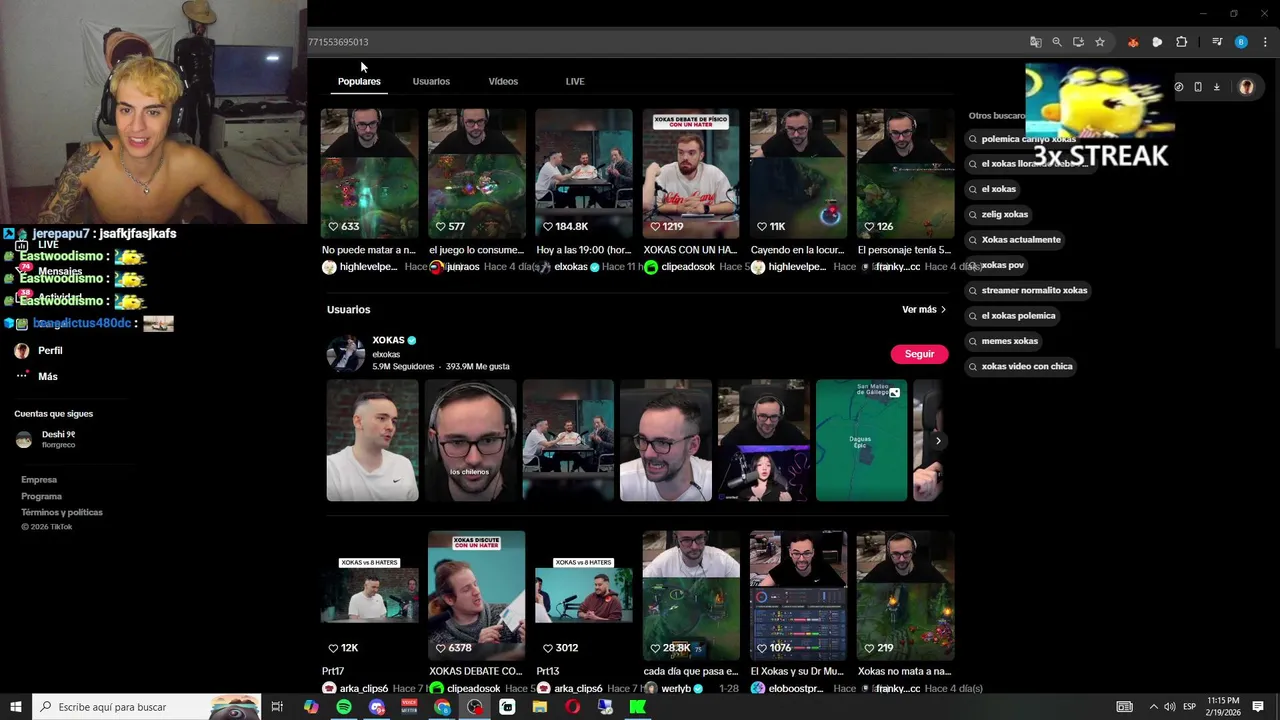The width and height of the screenshot is (1280, 720).
Task: Open the Chrome profile avatar button
Action: tap(1241, 42)
